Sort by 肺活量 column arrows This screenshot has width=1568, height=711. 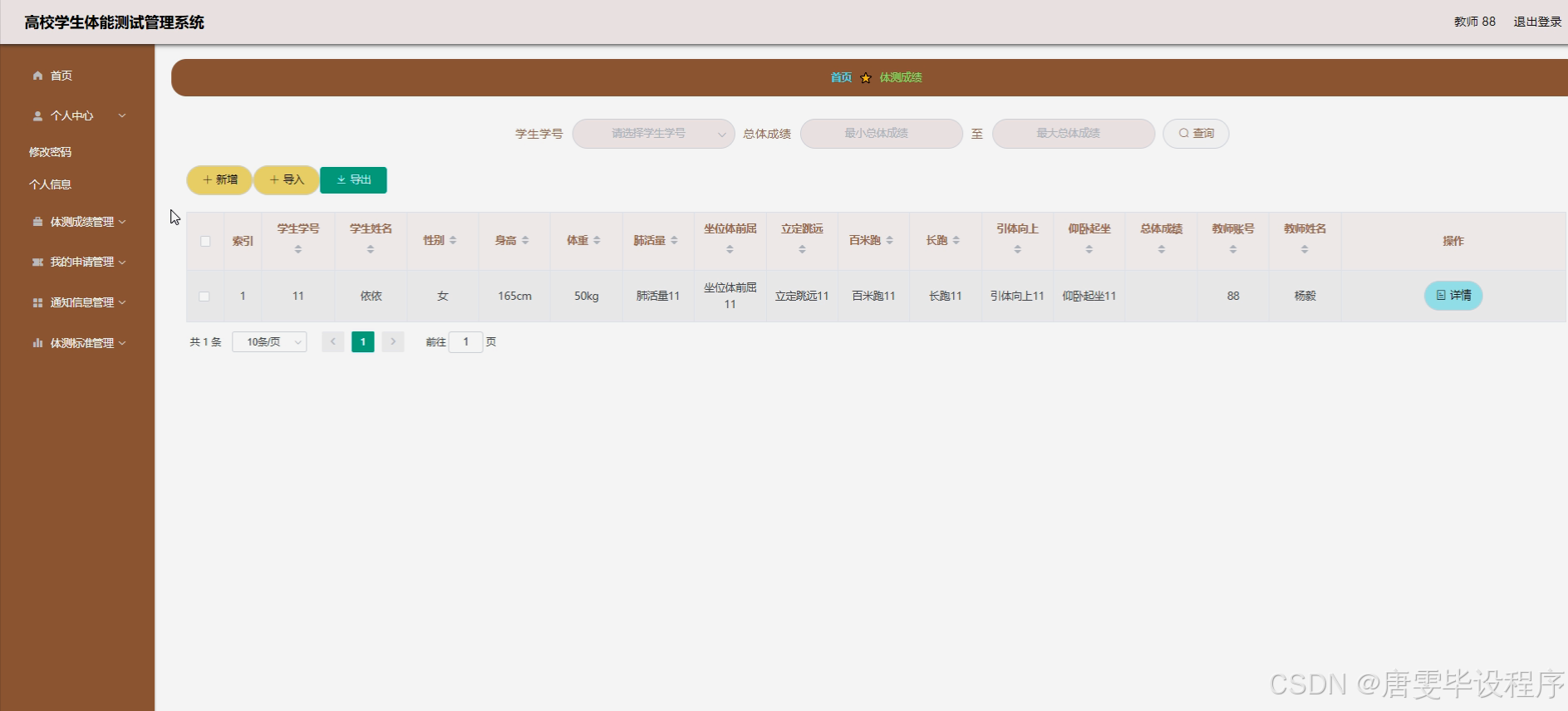pos(674,240)
